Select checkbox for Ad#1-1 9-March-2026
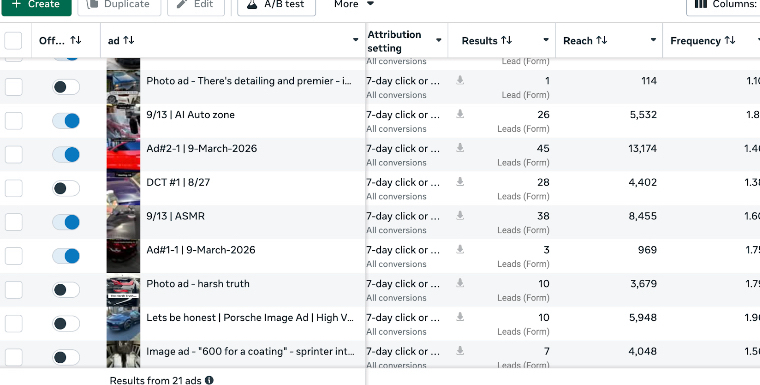Viewport: 760px width, 385px height. coord(14,256)
